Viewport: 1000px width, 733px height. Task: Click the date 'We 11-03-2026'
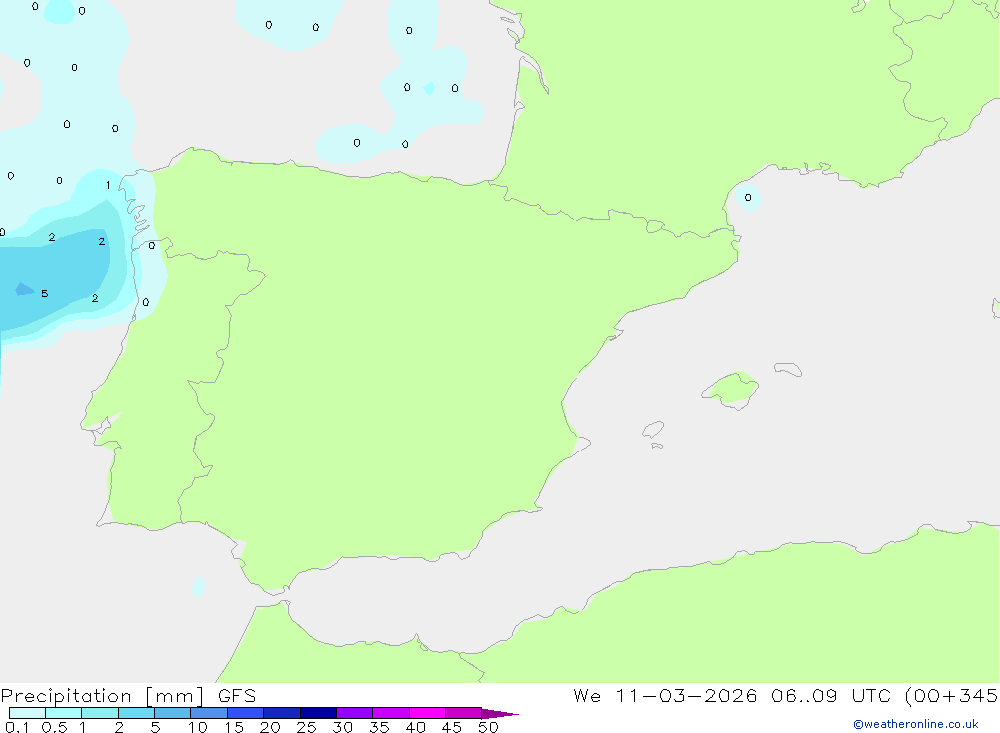(665, 696)
